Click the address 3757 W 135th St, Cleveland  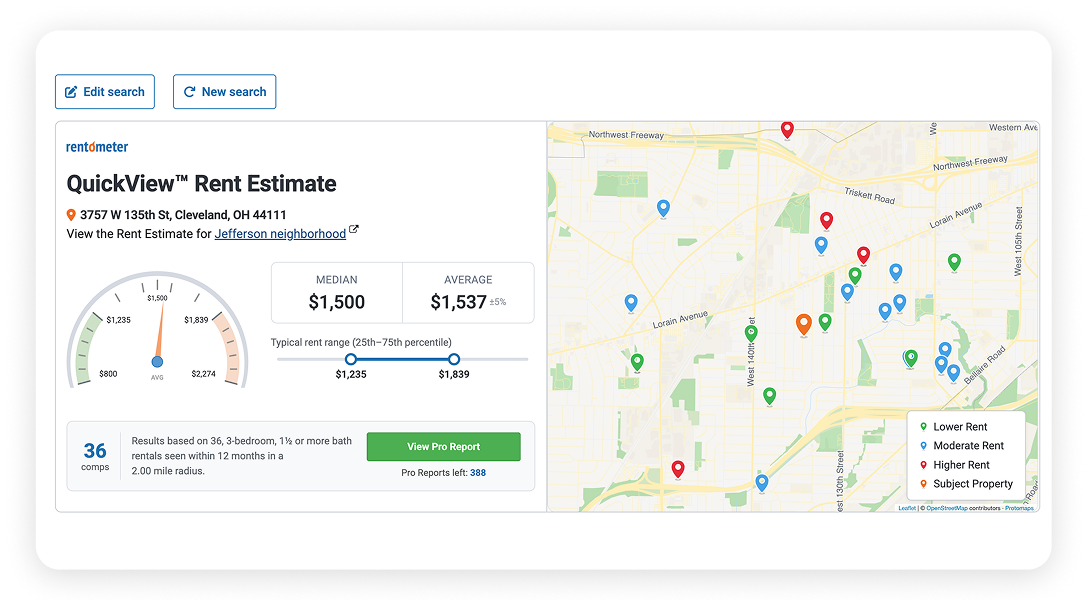pyautogui.click(x=183, y=215)
